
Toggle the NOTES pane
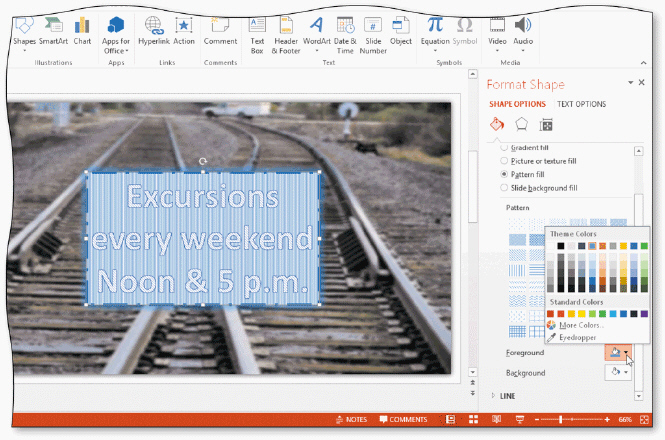351,419
